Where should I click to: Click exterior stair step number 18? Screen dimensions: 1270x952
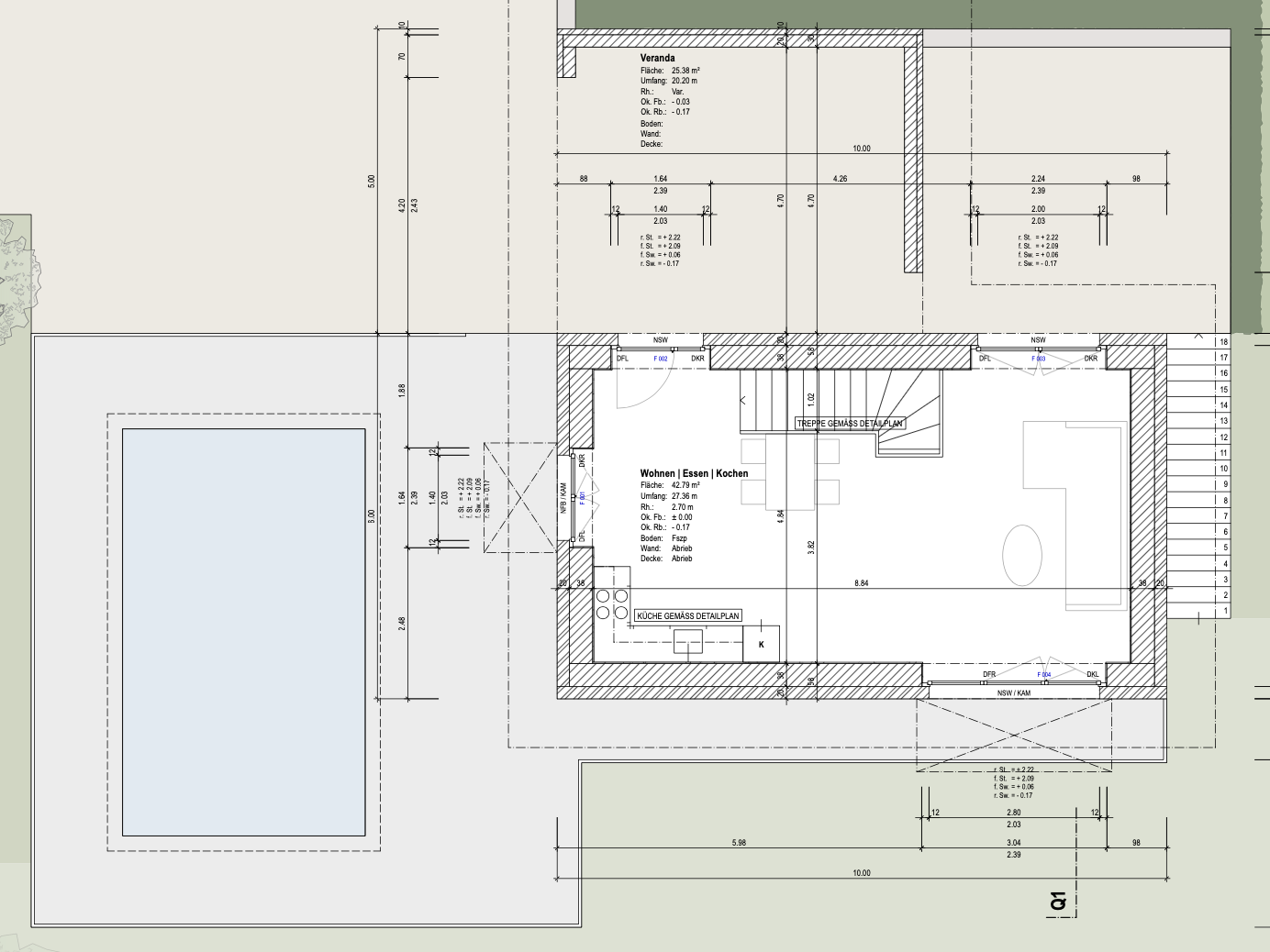click(1223, 342)
